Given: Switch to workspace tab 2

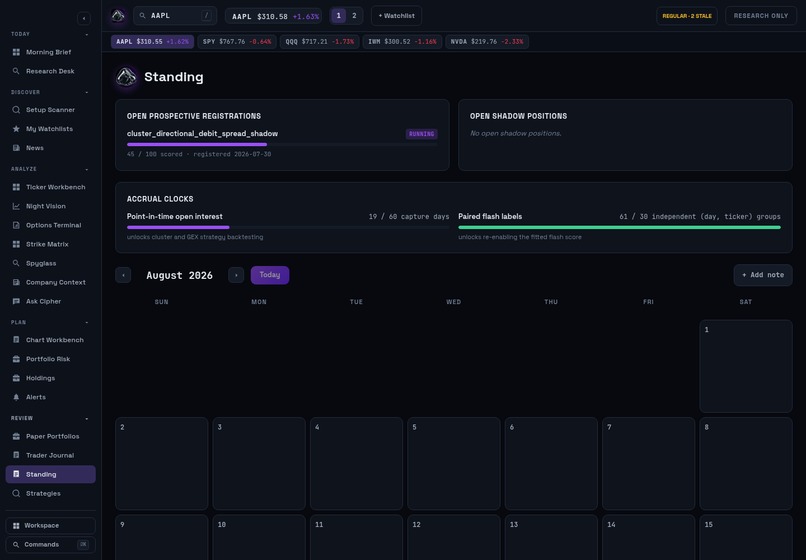Looking at the screenshot, I should (354, 16).
